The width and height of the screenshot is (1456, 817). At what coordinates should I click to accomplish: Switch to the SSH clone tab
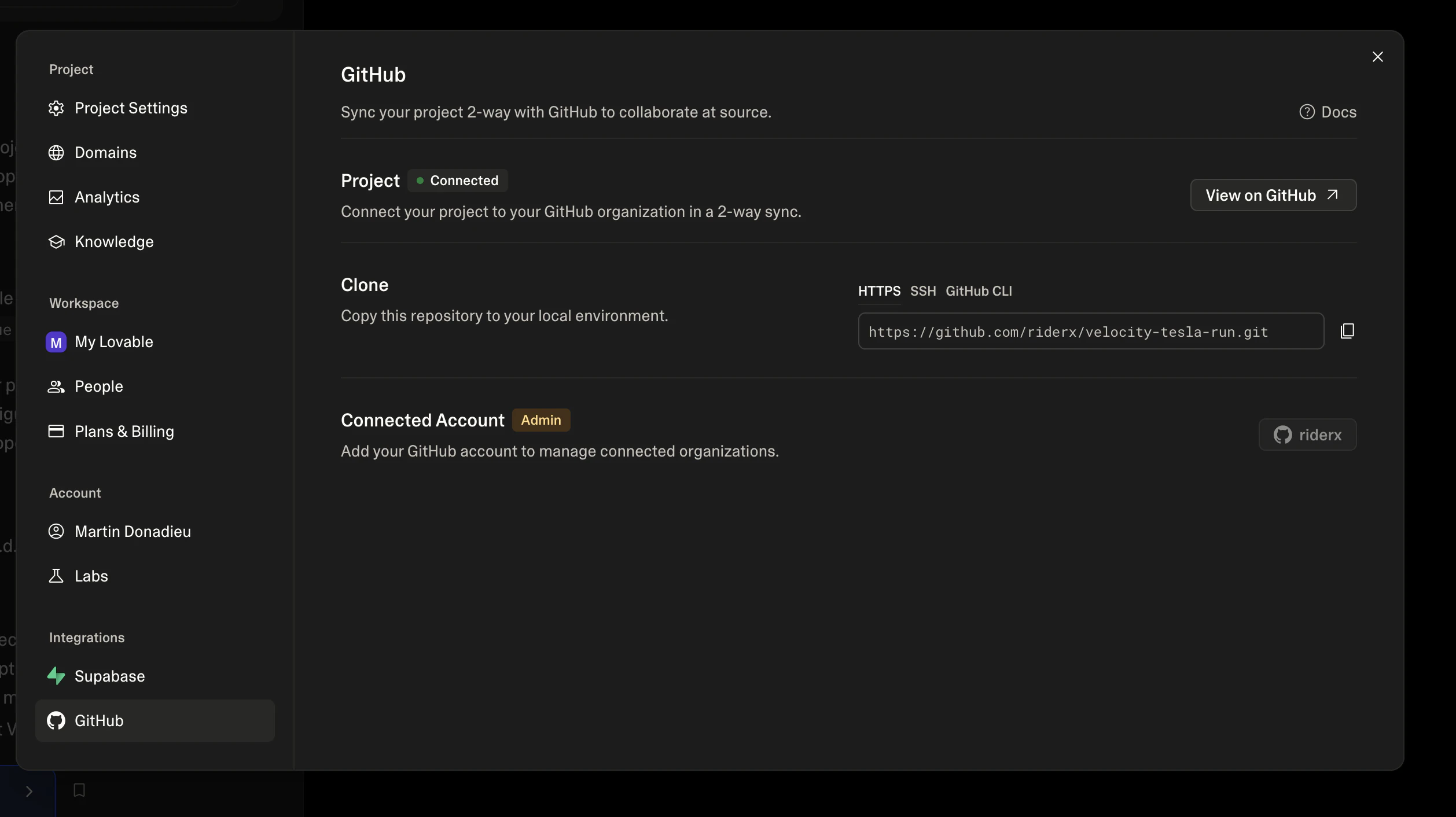923,291
